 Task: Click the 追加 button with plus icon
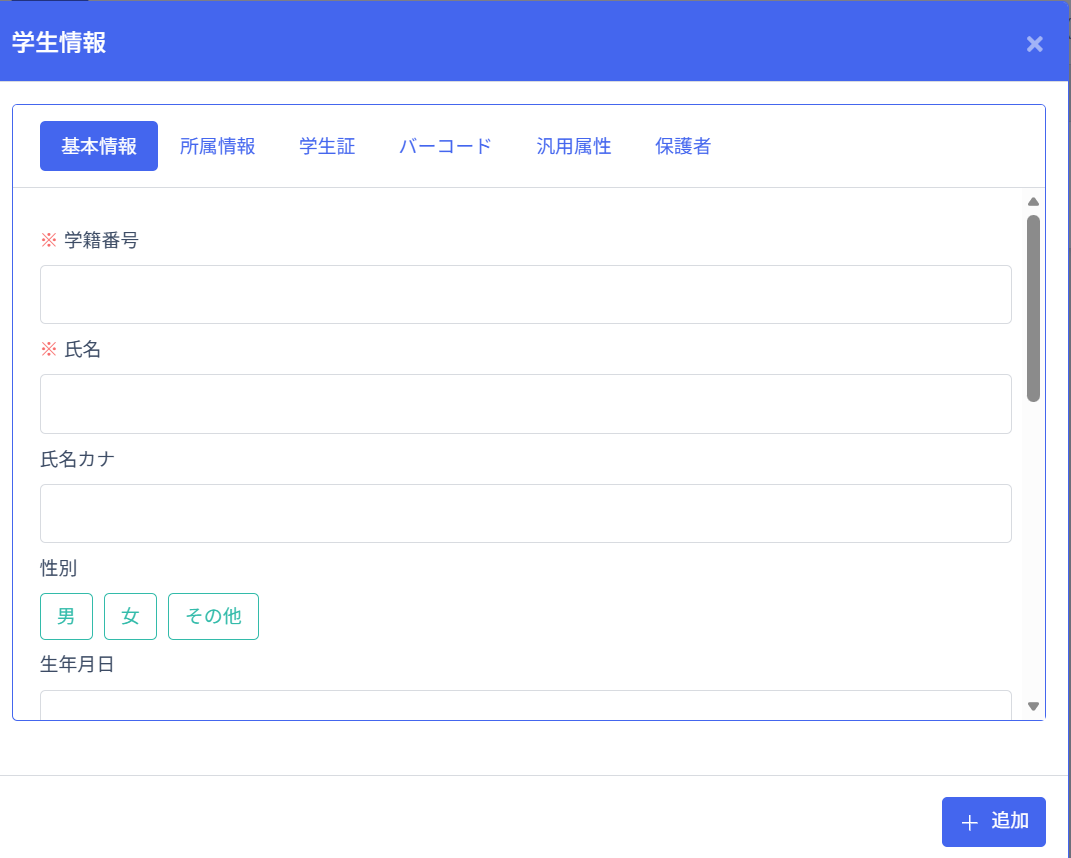point(993,822)
